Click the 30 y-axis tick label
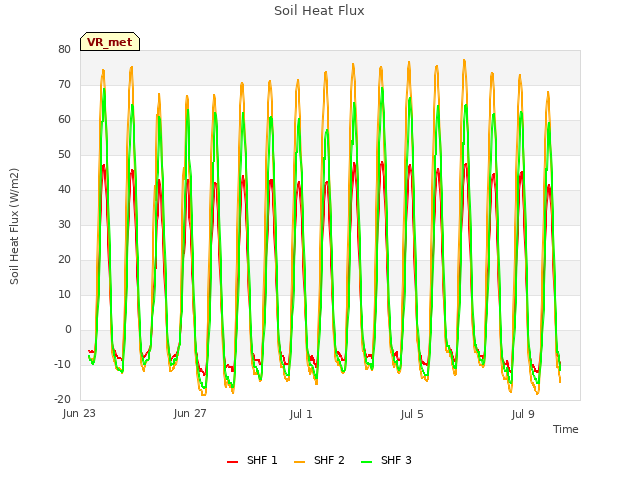 (64, 224)
